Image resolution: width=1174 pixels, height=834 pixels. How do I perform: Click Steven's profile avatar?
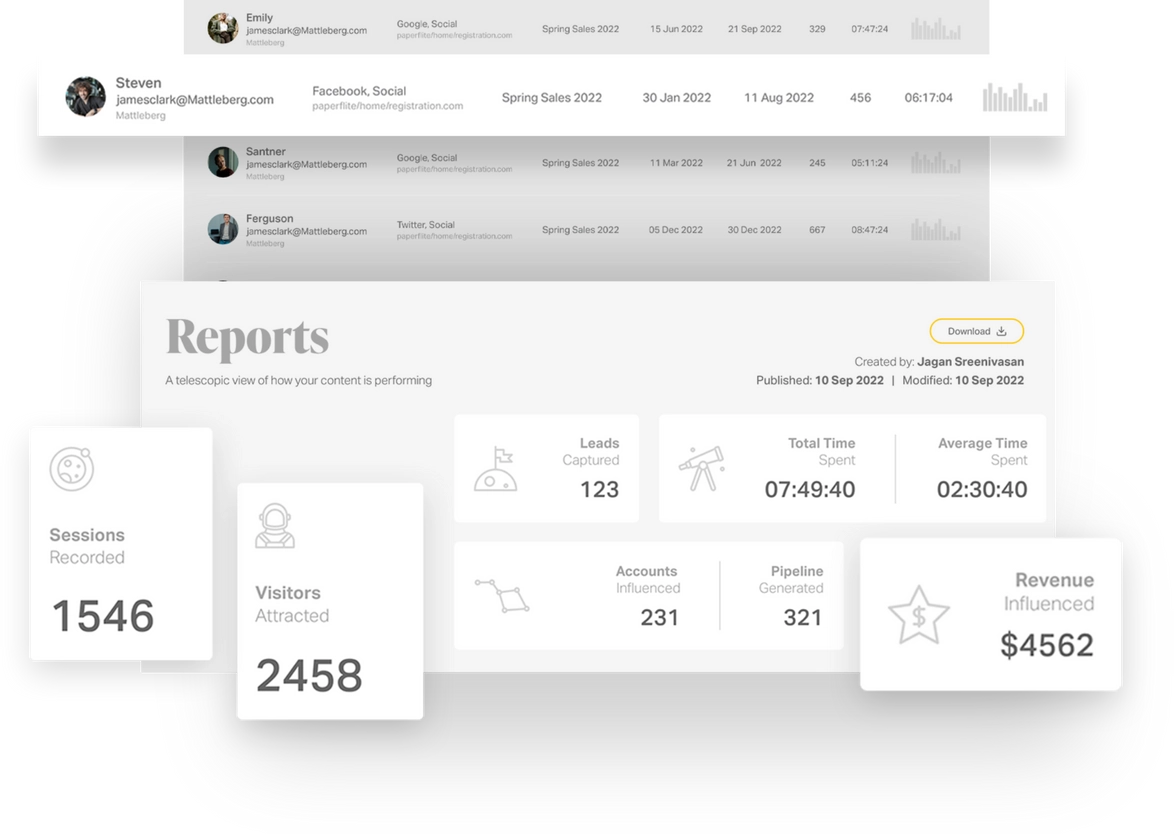(86, 97)
